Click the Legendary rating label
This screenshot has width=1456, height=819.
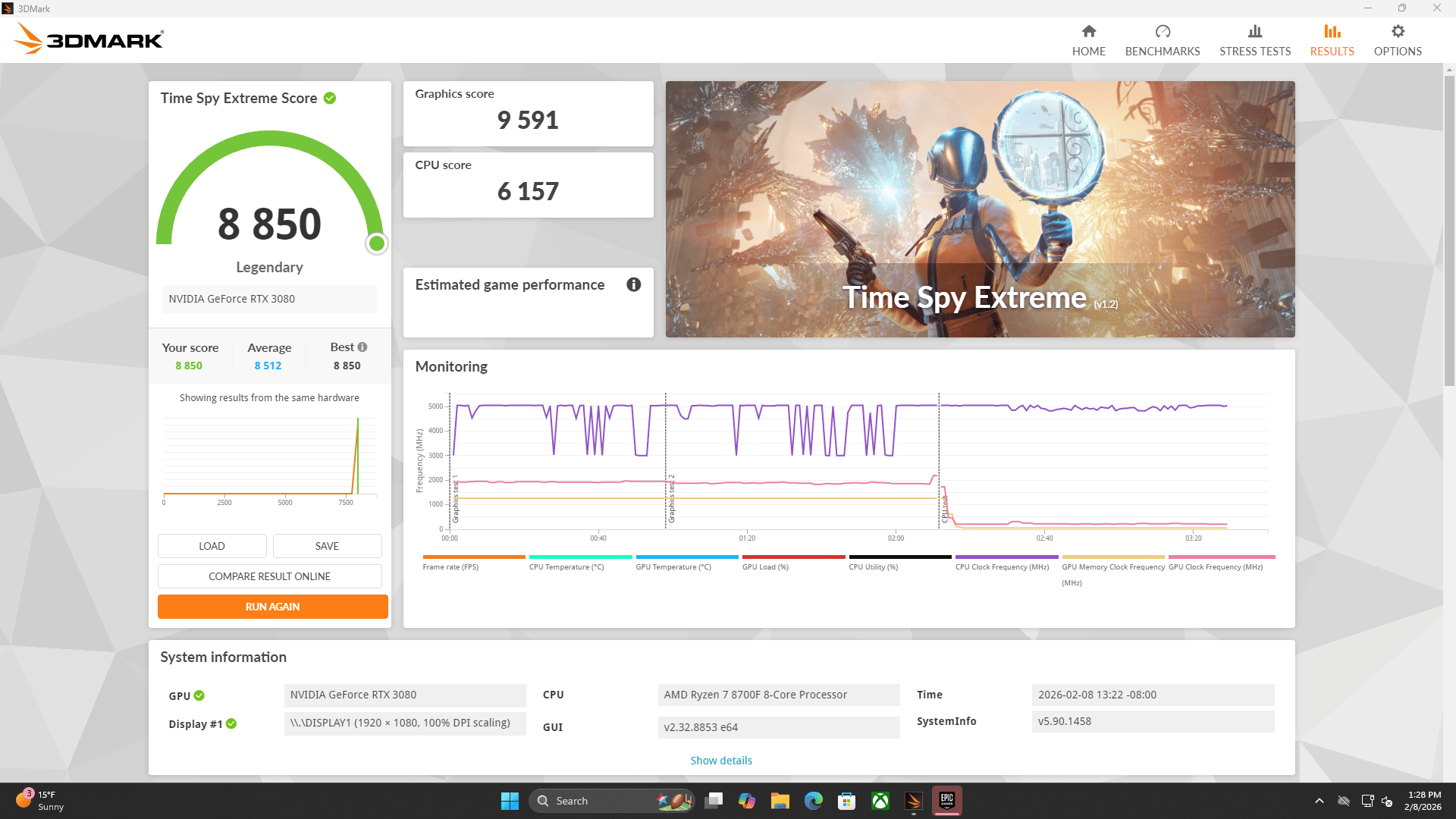click(269, 267)
